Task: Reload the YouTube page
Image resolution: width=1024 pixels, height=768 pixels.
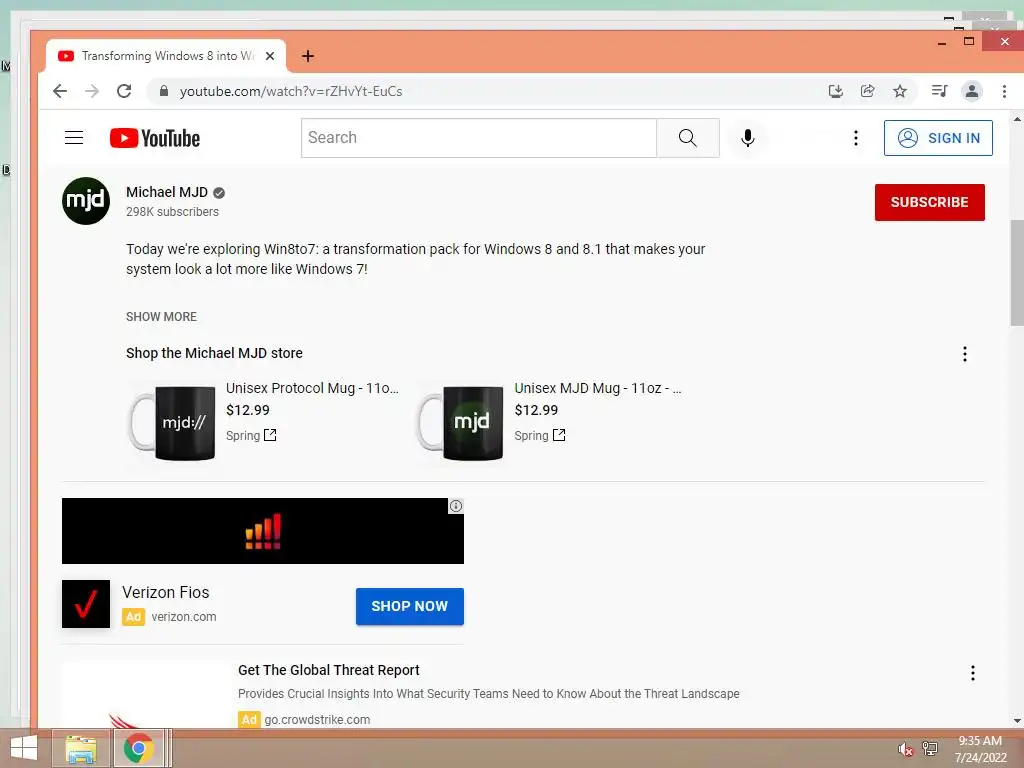Action: [x=124, y=91]
